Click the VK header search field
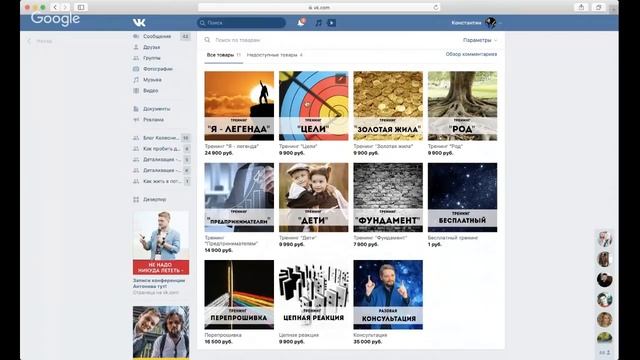Viewport: 640px width, 360px height. pos(241,23)
